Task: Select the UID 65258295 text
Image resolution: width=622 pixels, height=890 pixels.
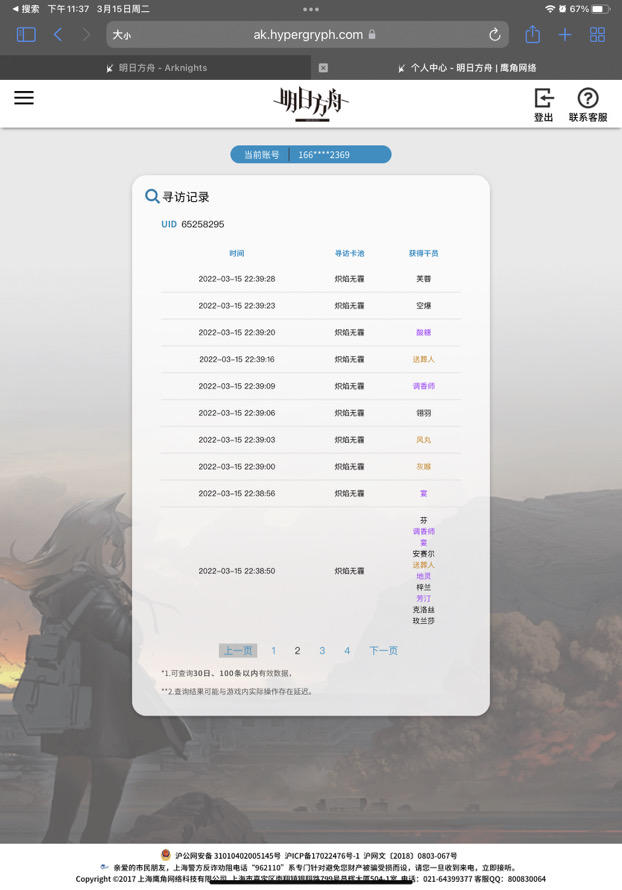Action: 192,224
